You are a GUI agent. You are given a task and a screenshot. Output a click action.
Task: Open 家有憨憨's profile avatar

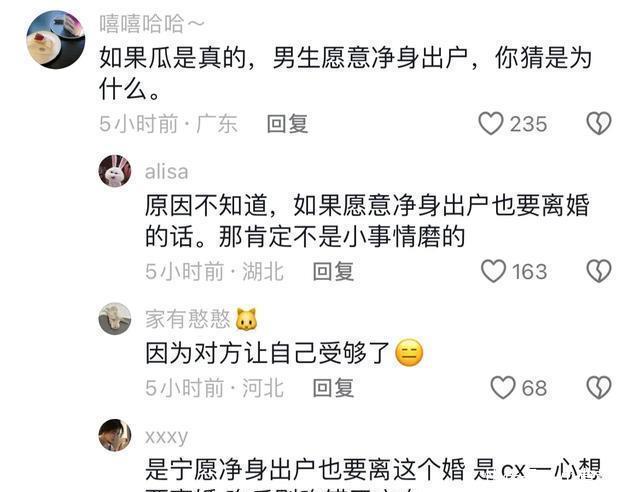coord(115,318)
